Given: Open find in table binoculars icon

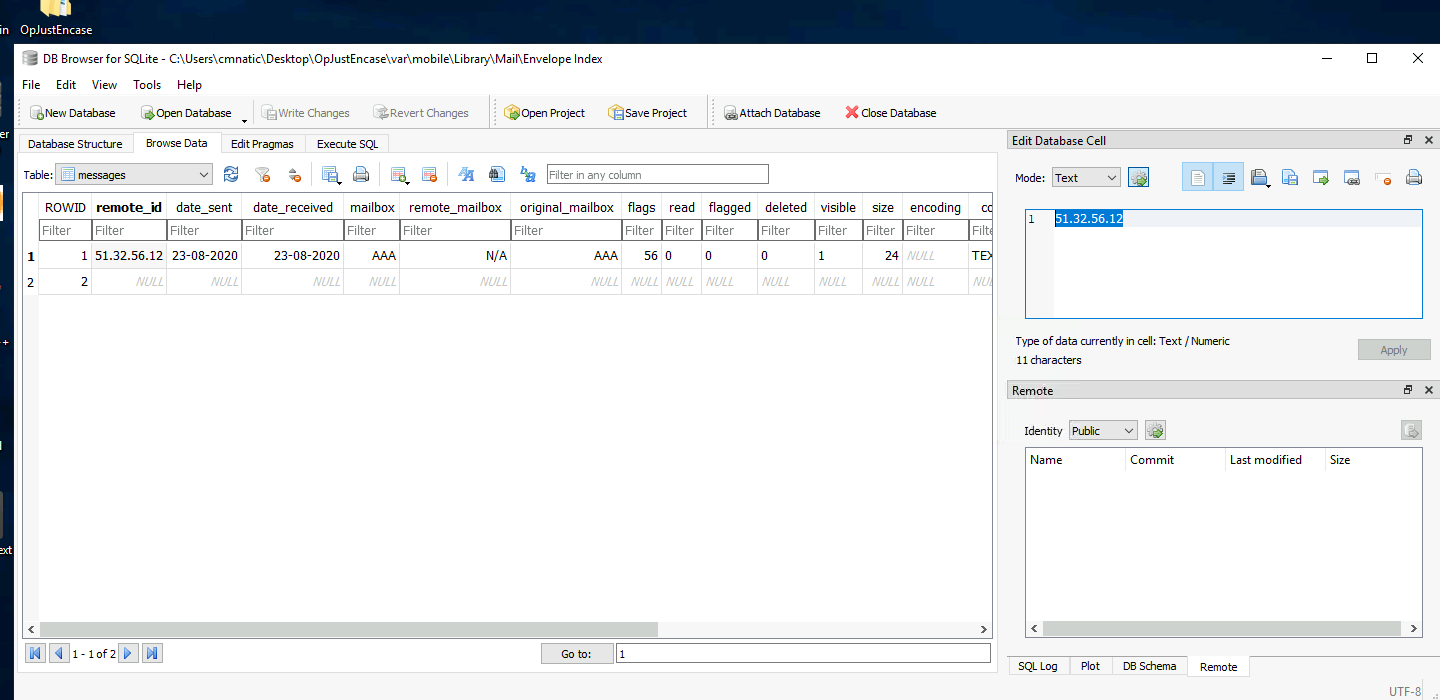Looking at the screenshot, I should click(x=497, y=175).
